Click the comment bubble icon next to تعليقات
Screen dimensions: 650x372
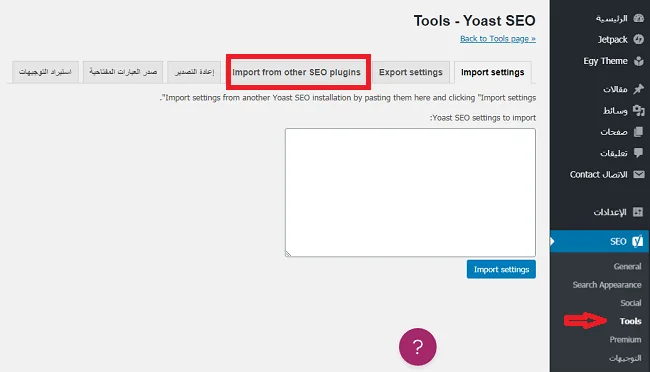pos(638,153)
